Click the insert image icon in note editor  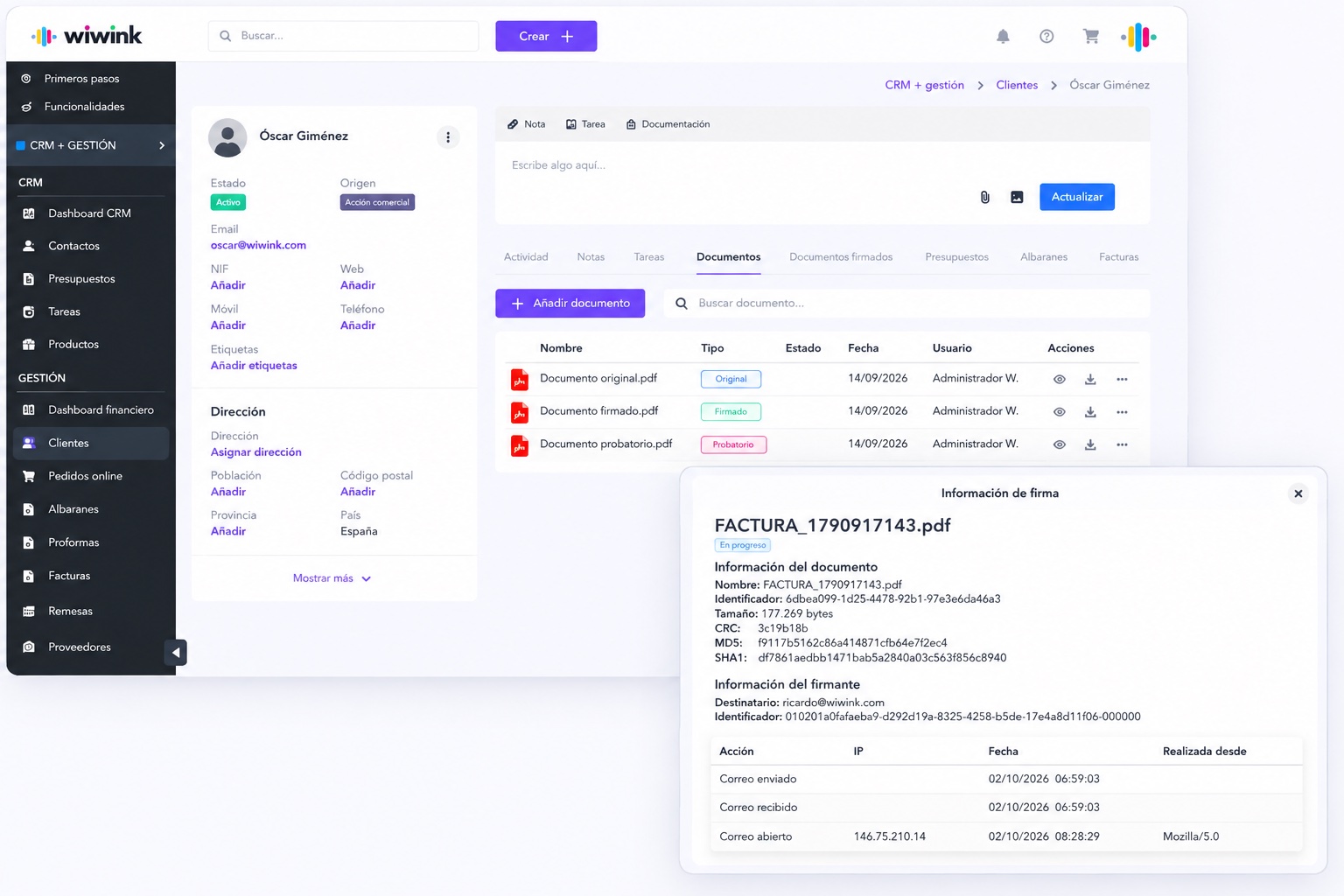tap(1017, 197)
